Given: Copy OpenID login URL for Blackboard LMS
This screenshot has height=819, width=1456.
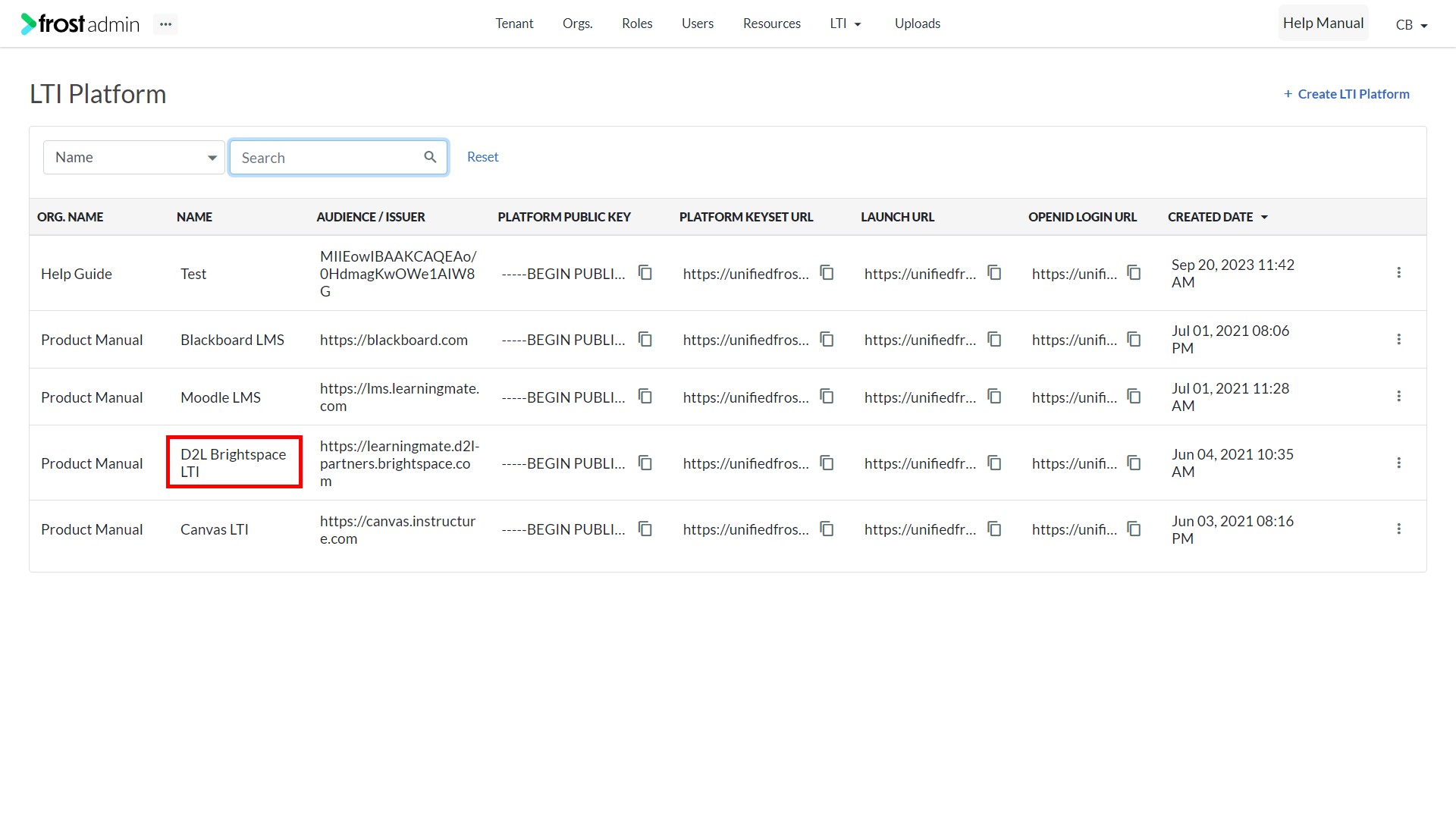Looking at the screenshot, I should tap(1134, 339).
